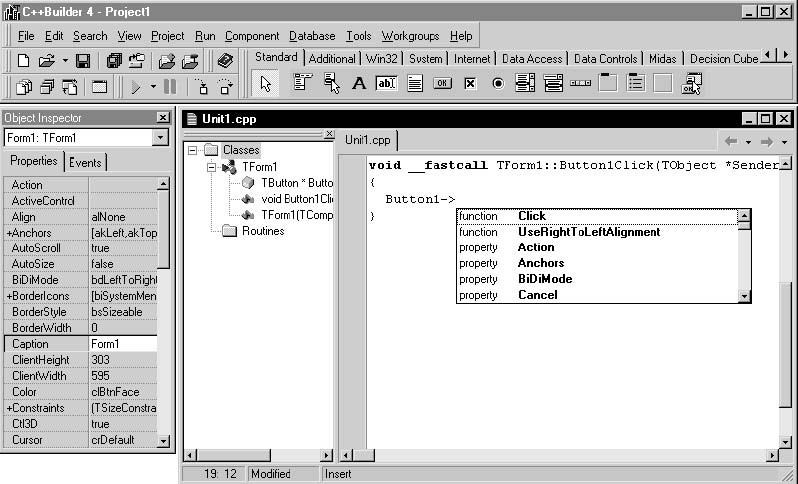The height and width of the screenshot is (484, 798).
Task: Click the Save All toolbar icon
Action: pyautogui.click(x=114, y=61)
